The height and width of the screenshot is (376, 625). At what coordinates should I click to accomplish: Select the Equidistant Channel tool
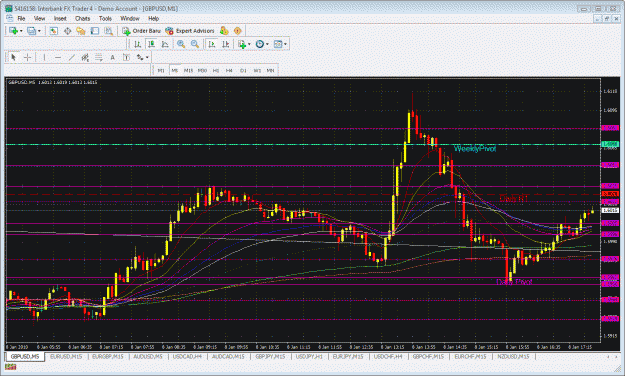click(85, 57)
